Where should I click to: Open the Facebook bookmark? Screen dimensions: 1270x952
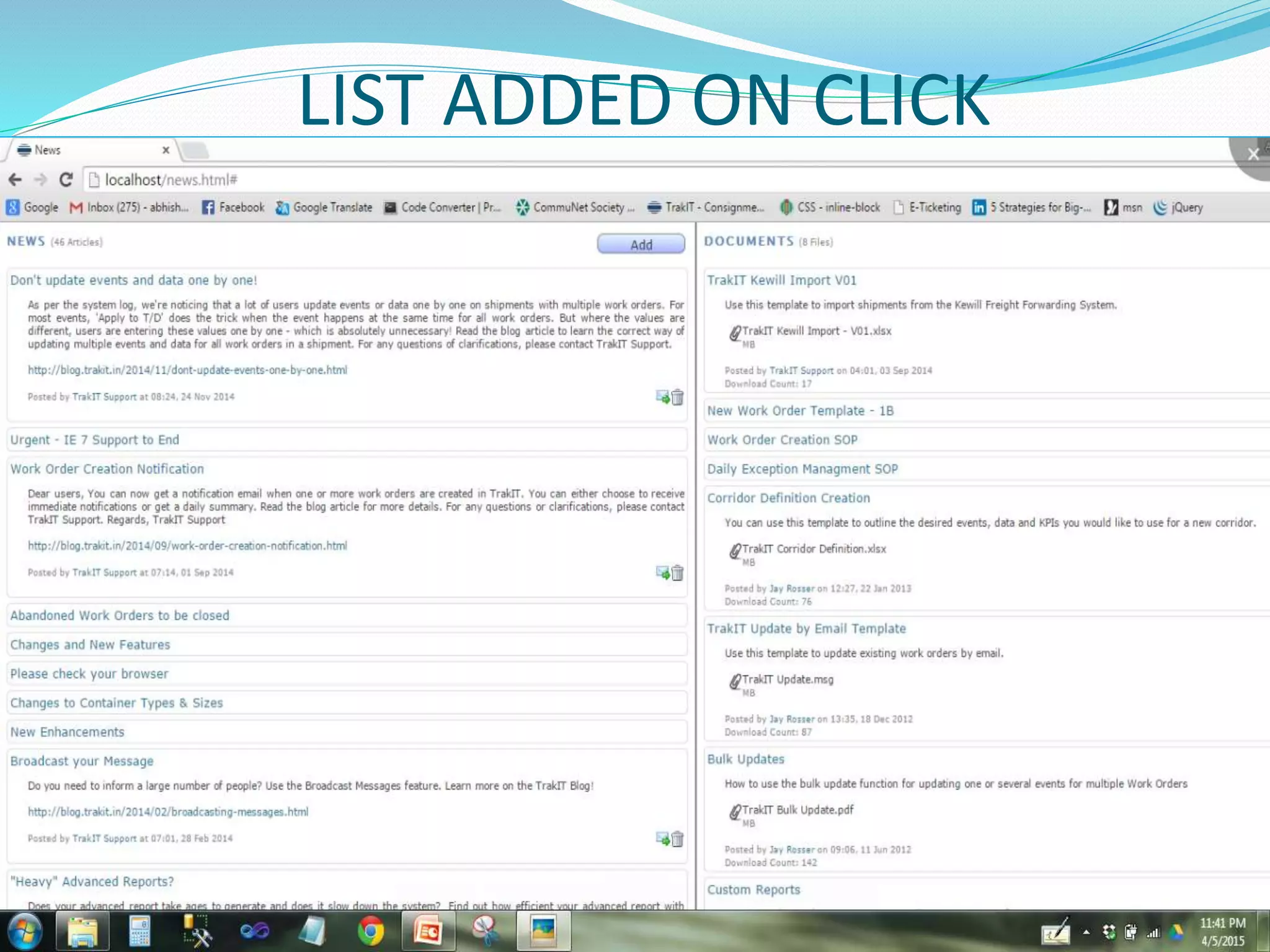tap(233, 208)
